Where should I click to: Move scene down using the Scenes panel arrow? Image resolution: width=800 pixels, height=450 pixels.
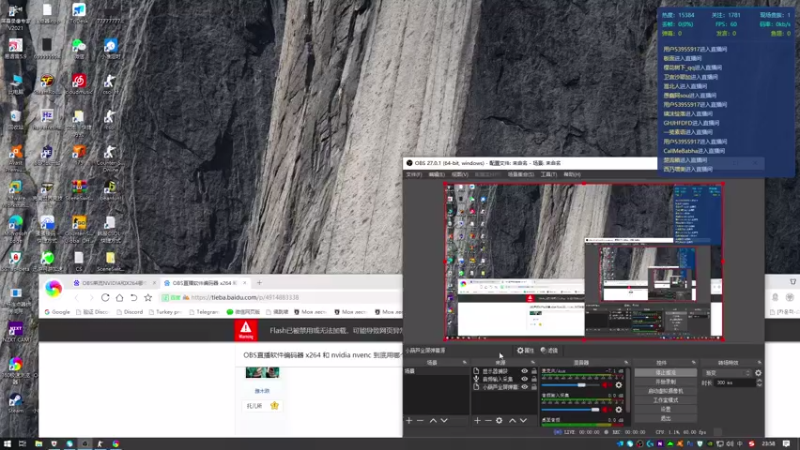pyautogui.click(x=444, y=420)
